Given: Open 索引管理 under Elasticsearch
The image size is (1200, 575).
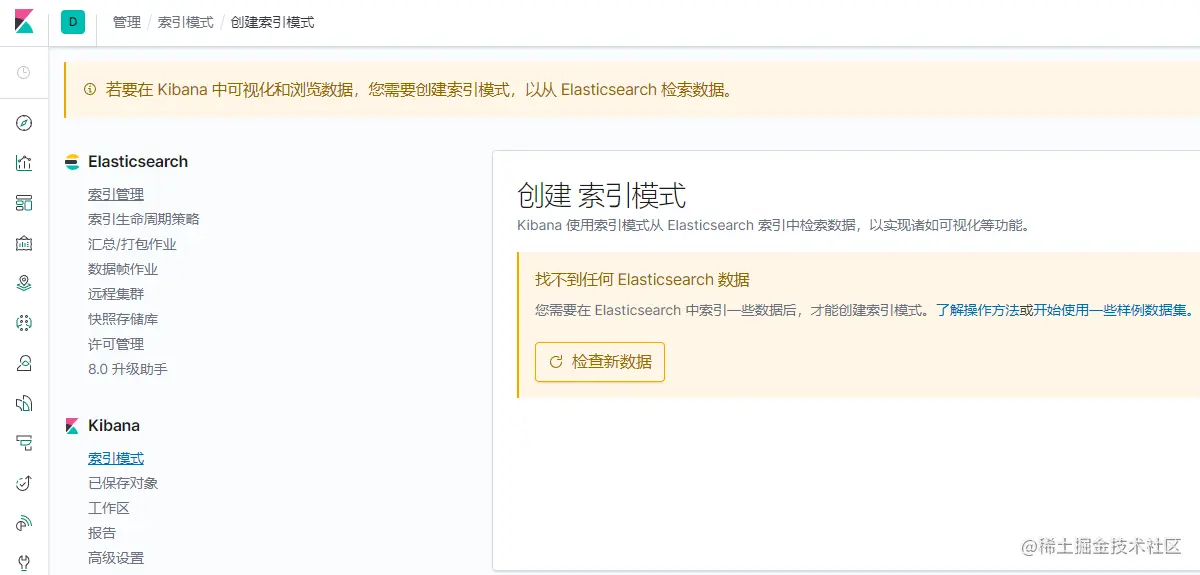Looking at the screenshot, I should [116, 194].
